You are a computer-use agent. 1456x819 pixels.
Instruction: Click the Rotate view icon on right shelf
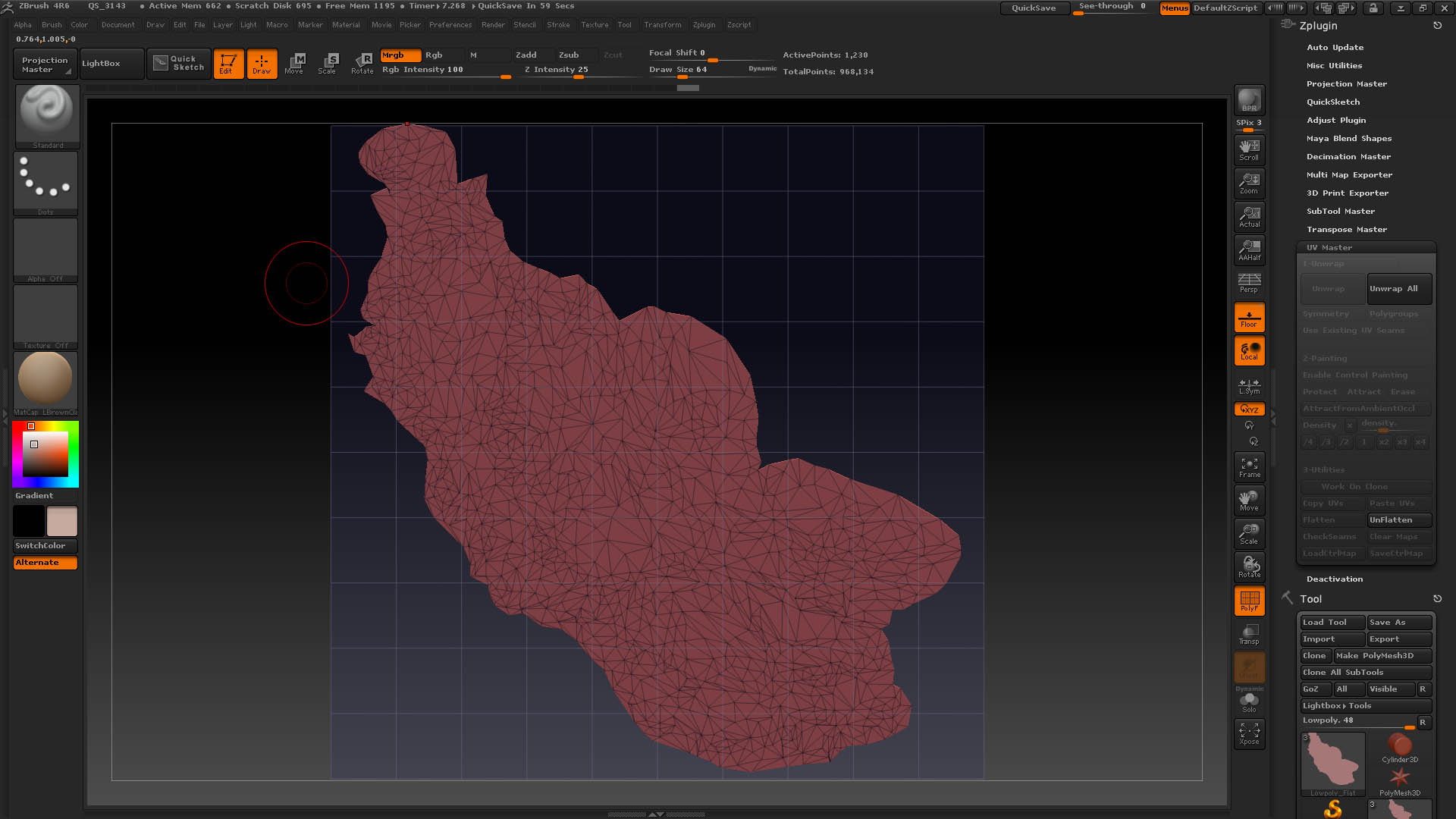click(x=1249, y=566)
